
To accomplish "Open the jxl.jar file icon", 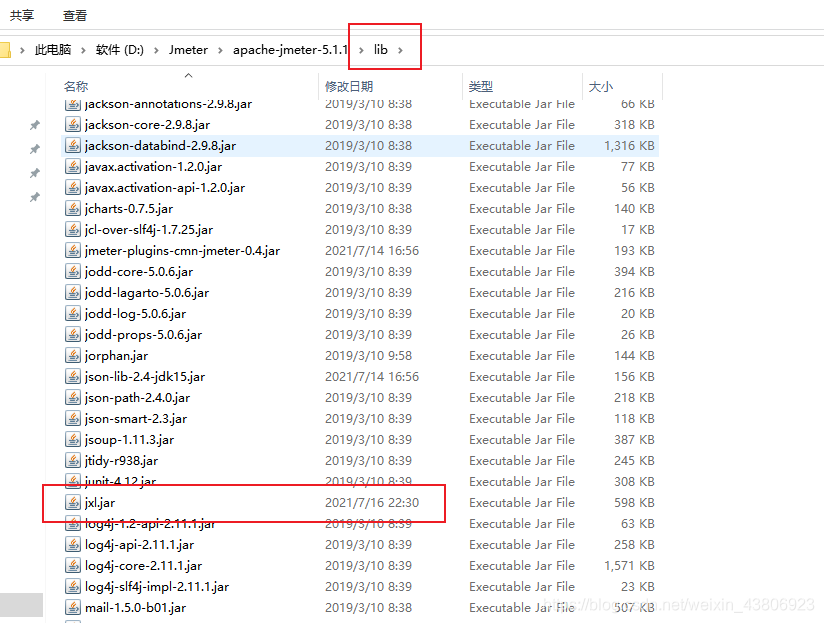I will point(73,502).
